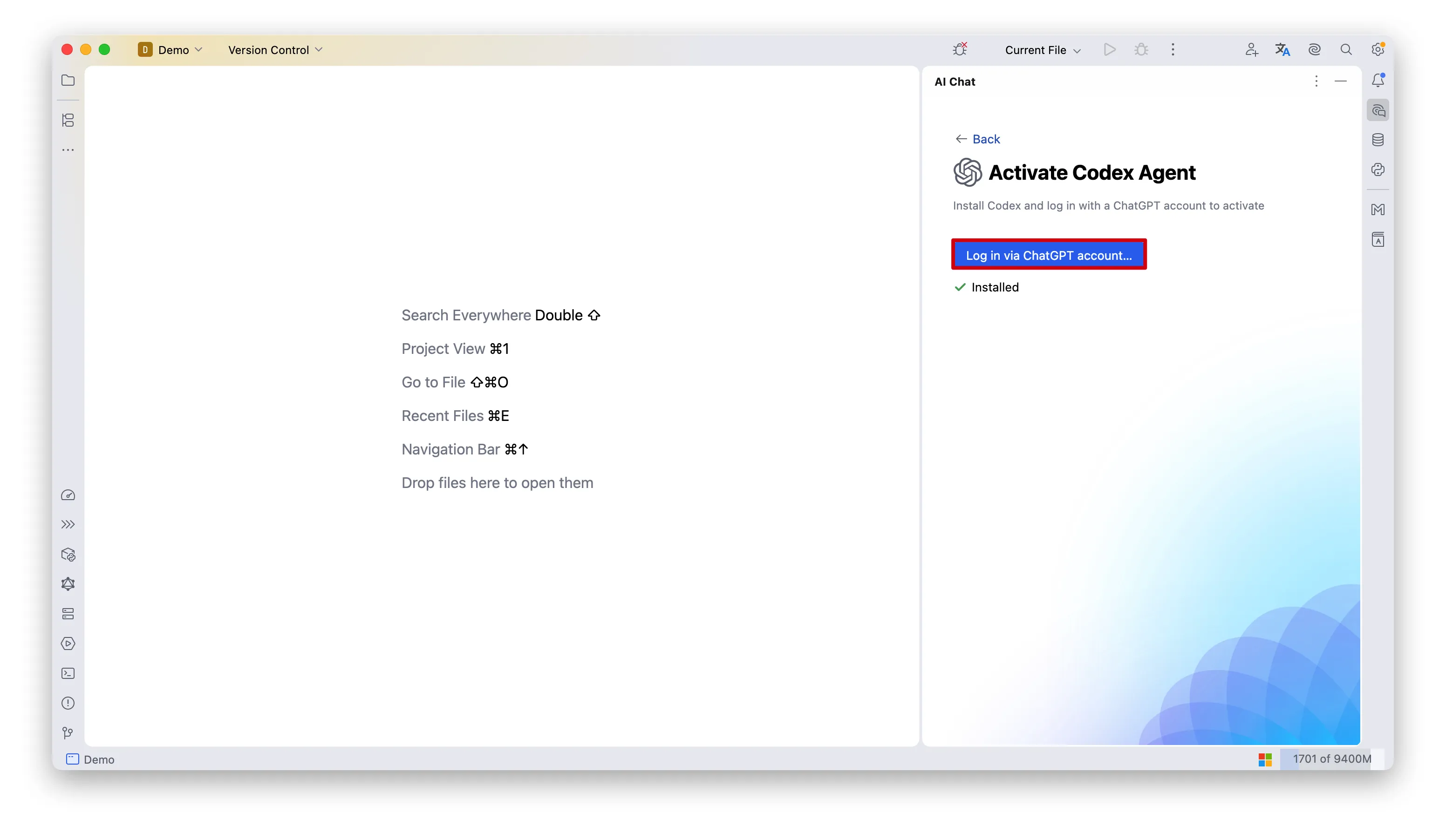Click the memory indicator 1701 of 9400M

tap(1331, 759)
